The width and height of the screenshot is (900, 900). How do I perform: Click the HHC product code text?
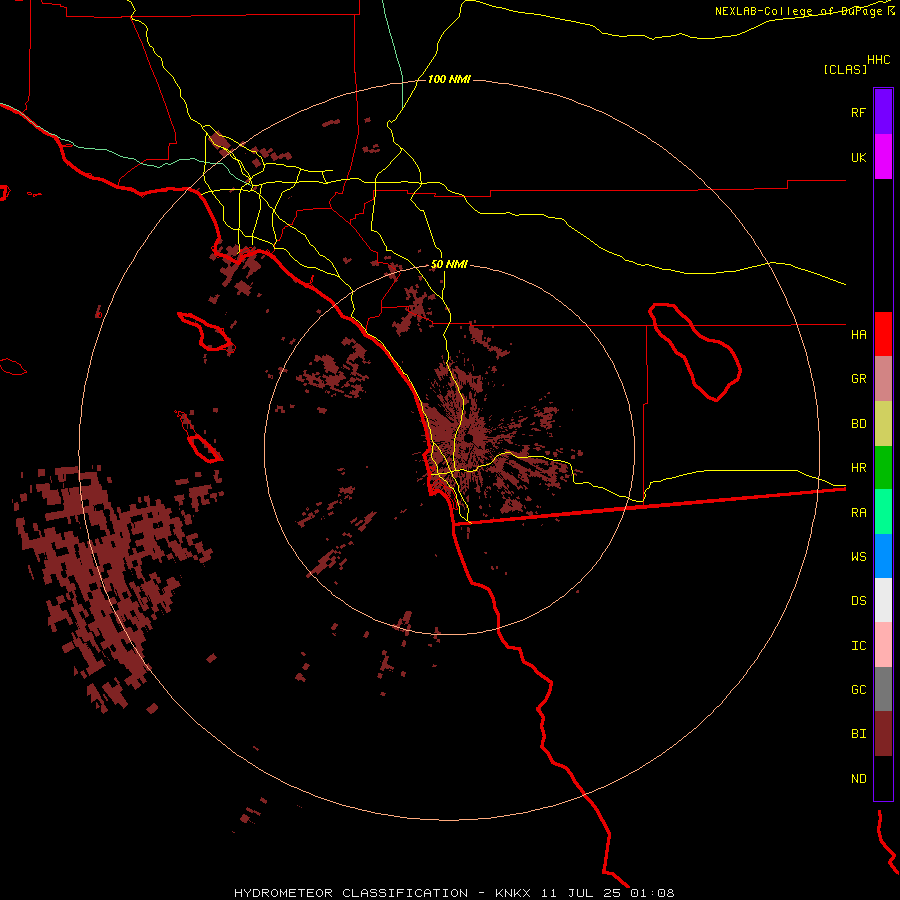(878, 60)
